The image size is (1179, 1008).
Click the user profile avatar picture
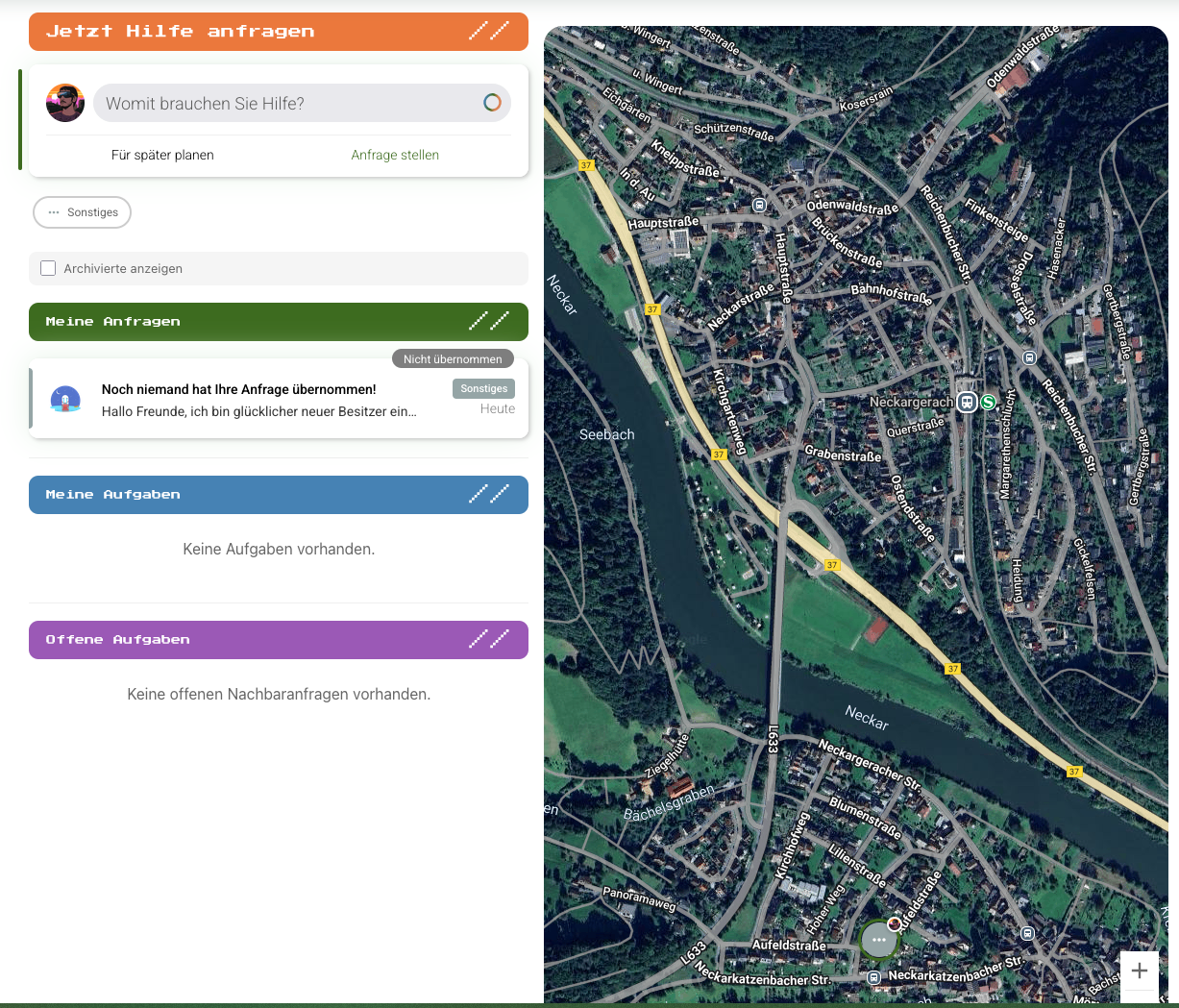coord(65,103)
